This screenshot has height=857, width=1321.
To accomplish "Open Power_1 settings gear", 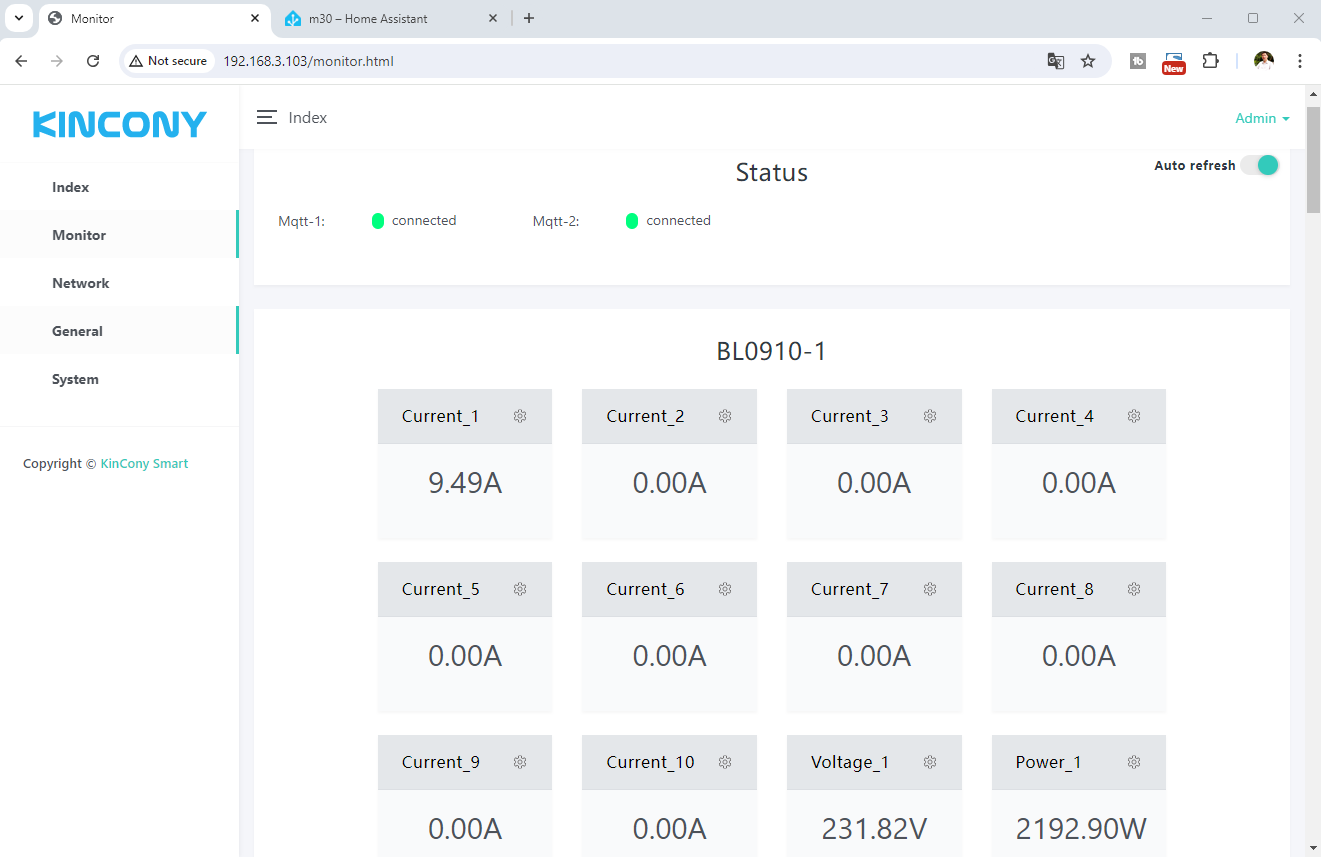I will 1134,762.
